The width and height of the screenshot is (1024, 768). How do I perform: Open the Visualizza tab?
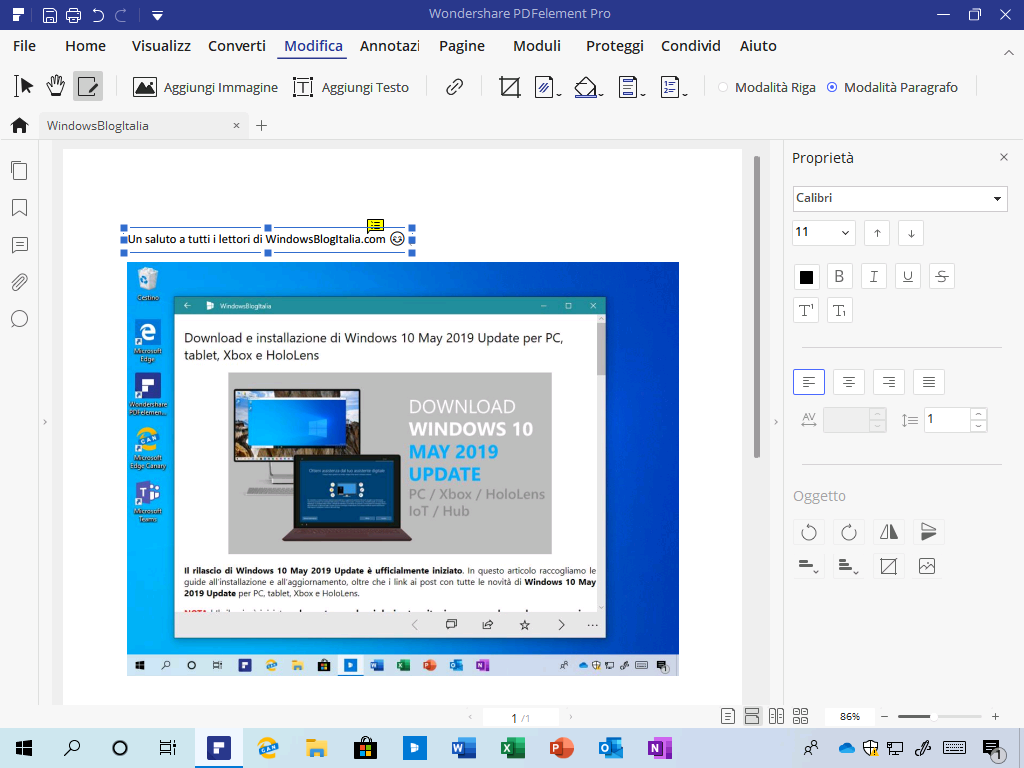click(x=161, y=46)
